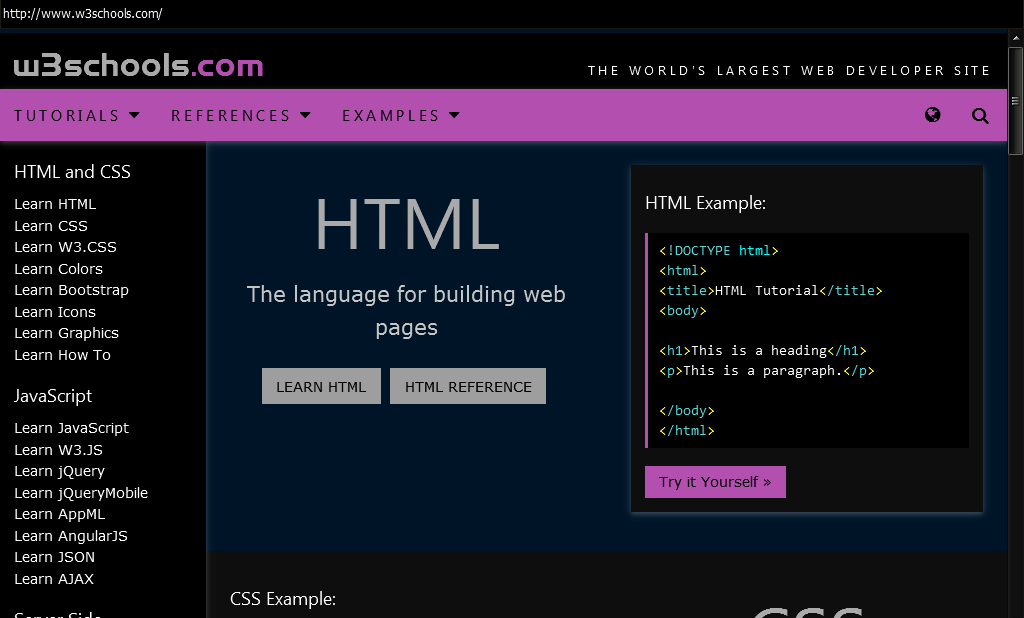Click the w3schools.com logo
The image size is (1024, 618).
[138, 66]
